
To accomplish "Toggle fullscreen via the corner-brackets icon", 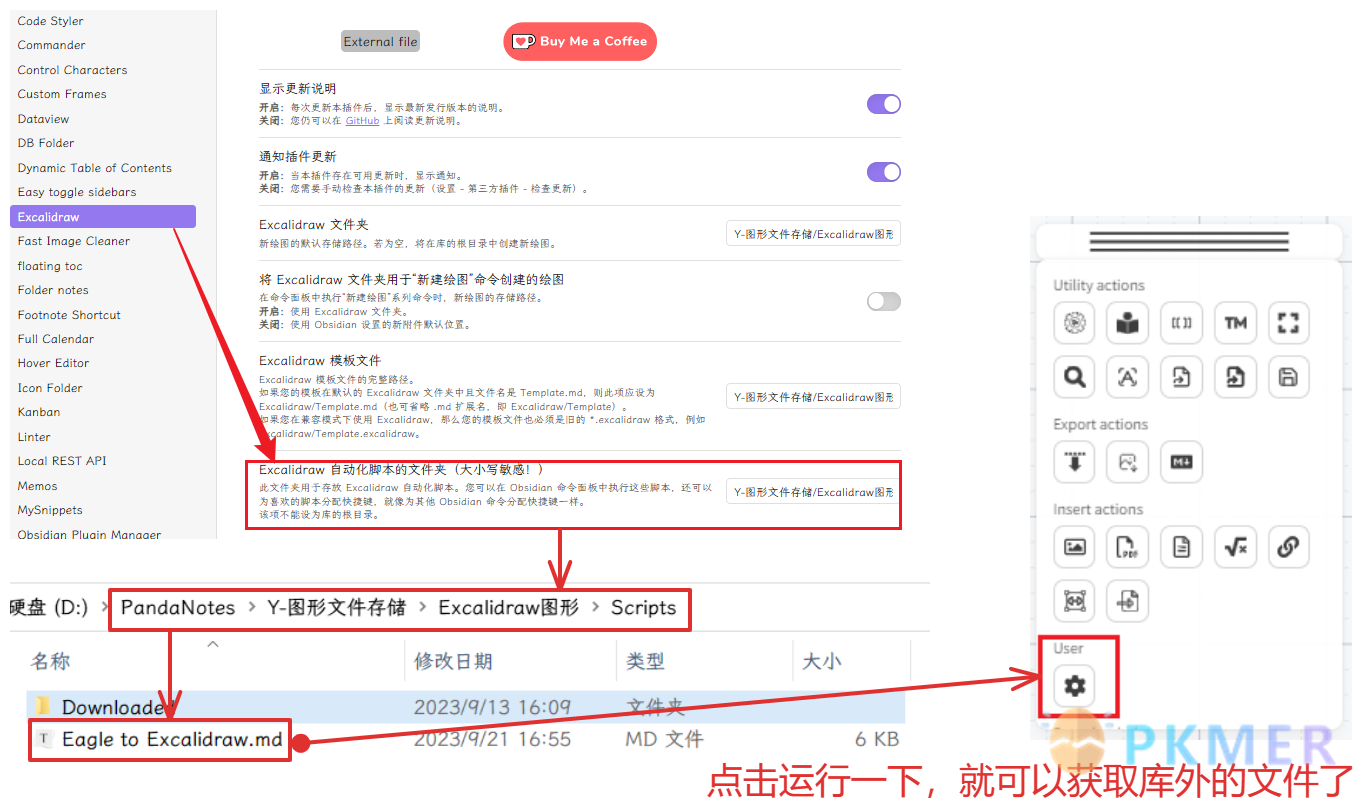I will (x=1288, y=323).
